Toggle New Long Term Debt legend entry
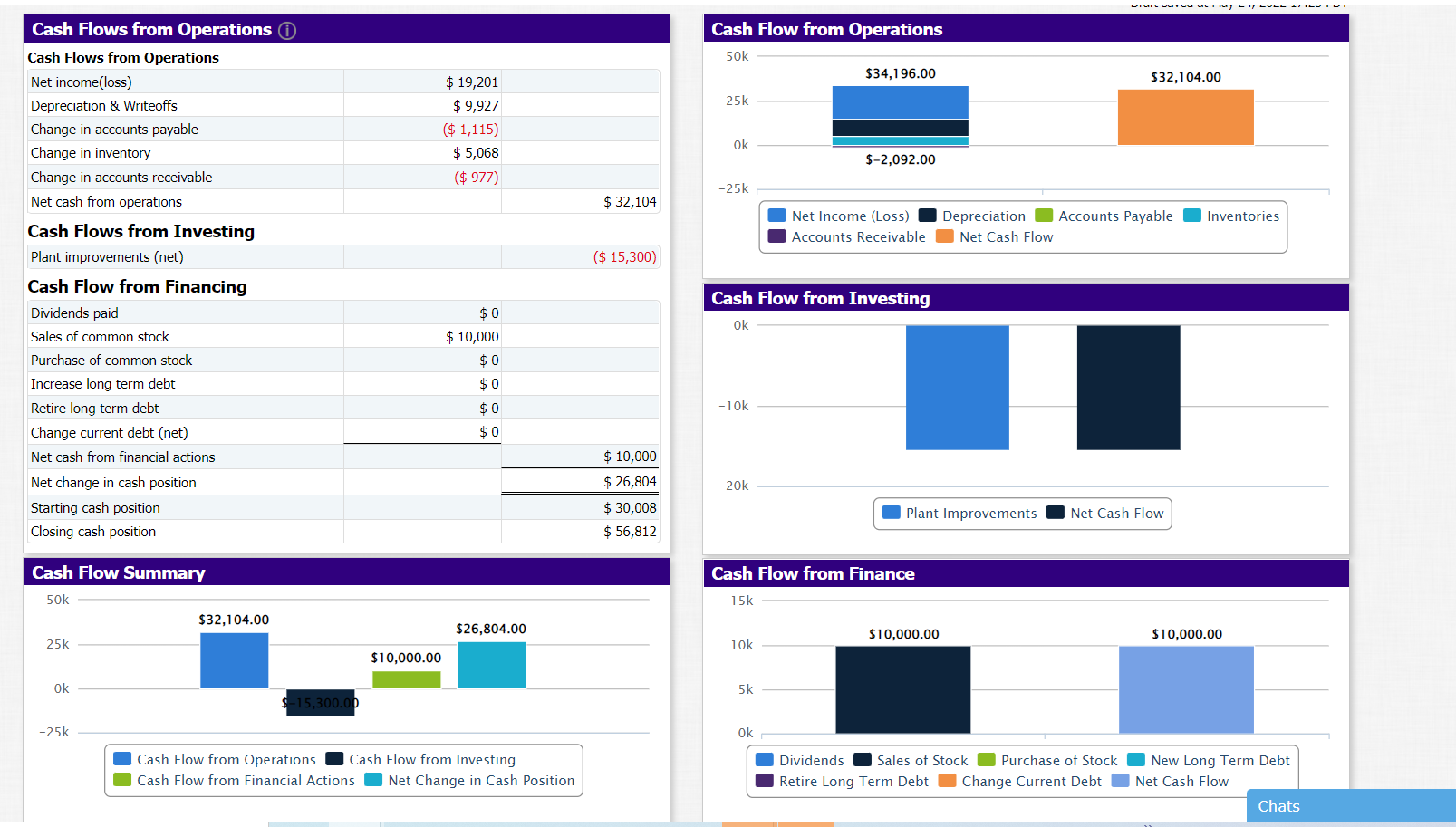The height and width of the screenshot is (827, 1456). 1209,760
